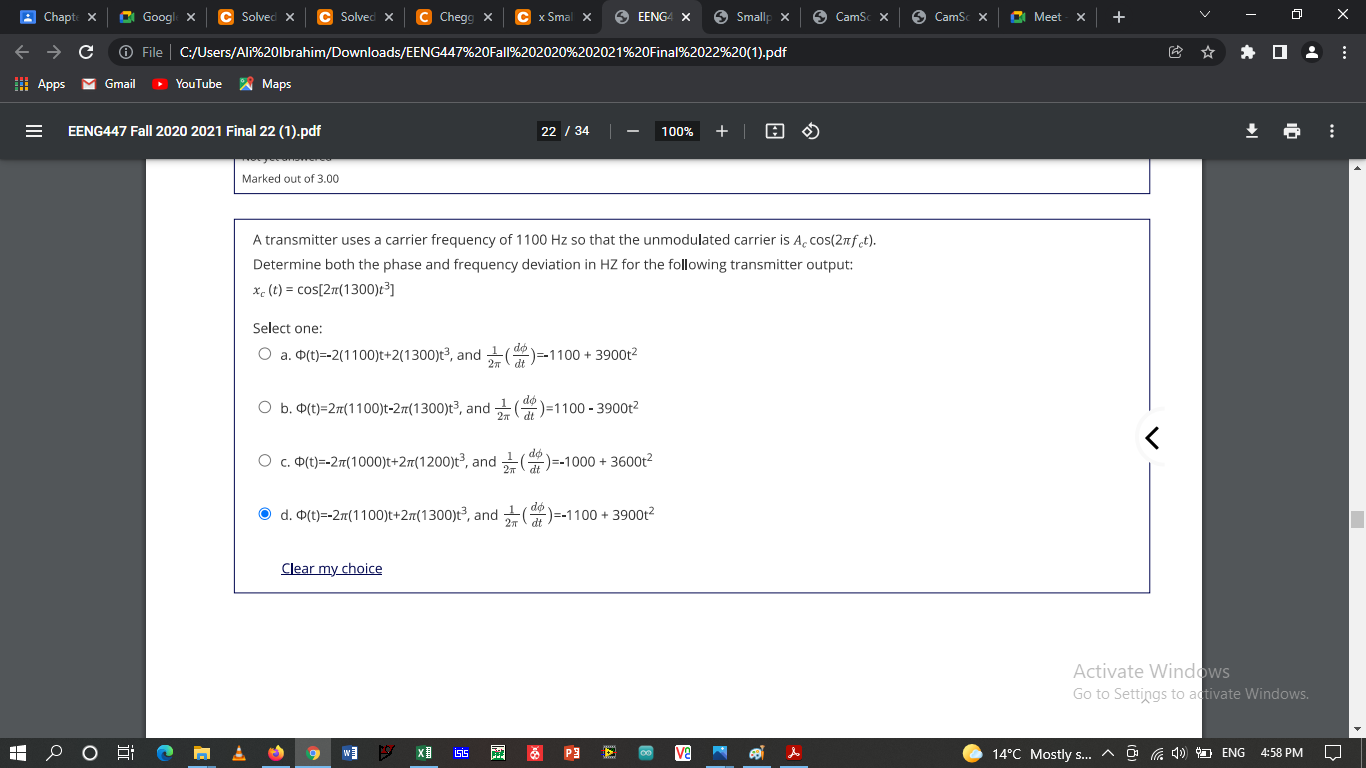Switch to the Gmail bookmark
Image resolution: width=1366 pixels, height=768 pixels.
109,84
